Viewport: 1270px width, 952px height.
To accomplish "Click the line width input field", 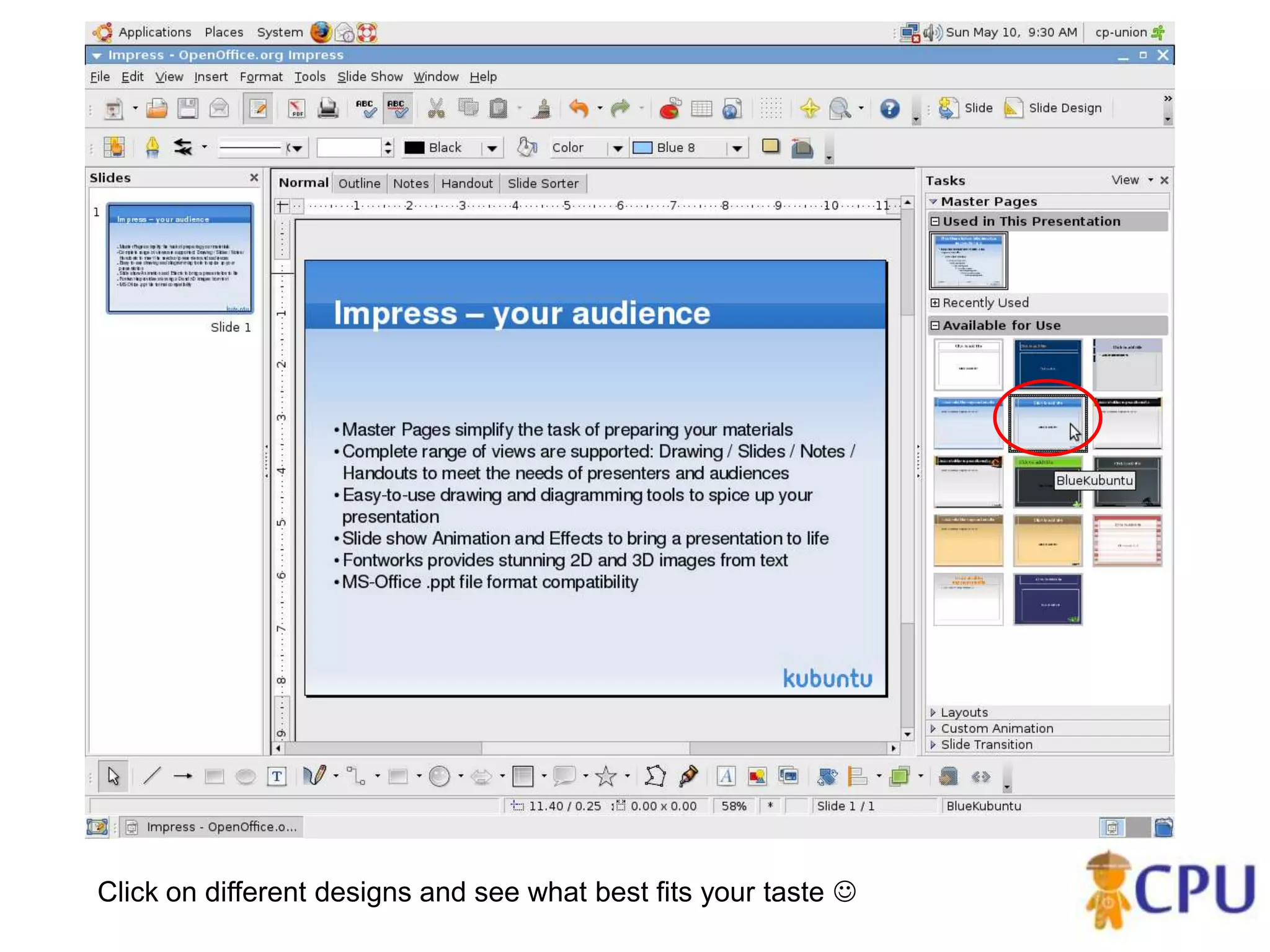I will coord(349,148).
